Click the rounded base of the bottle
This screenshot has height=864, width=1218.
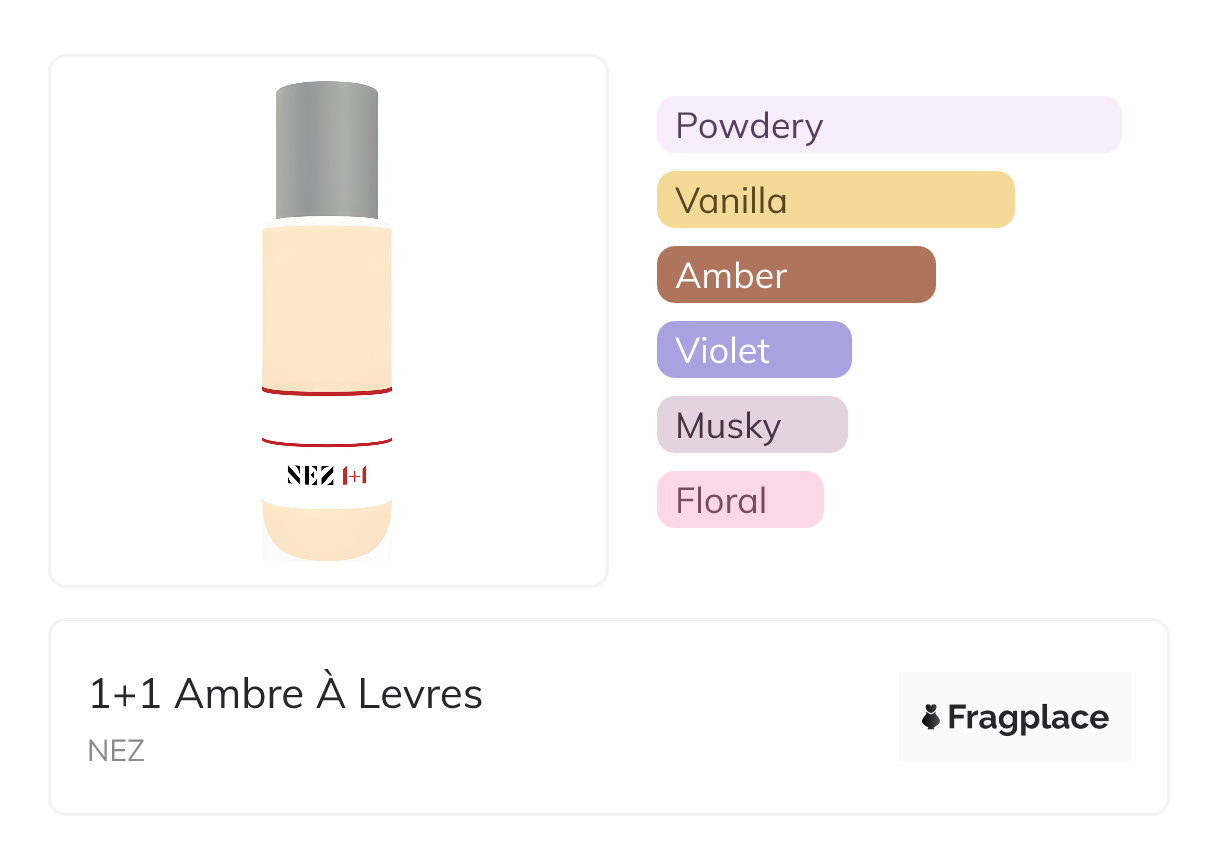click(327, 532)
